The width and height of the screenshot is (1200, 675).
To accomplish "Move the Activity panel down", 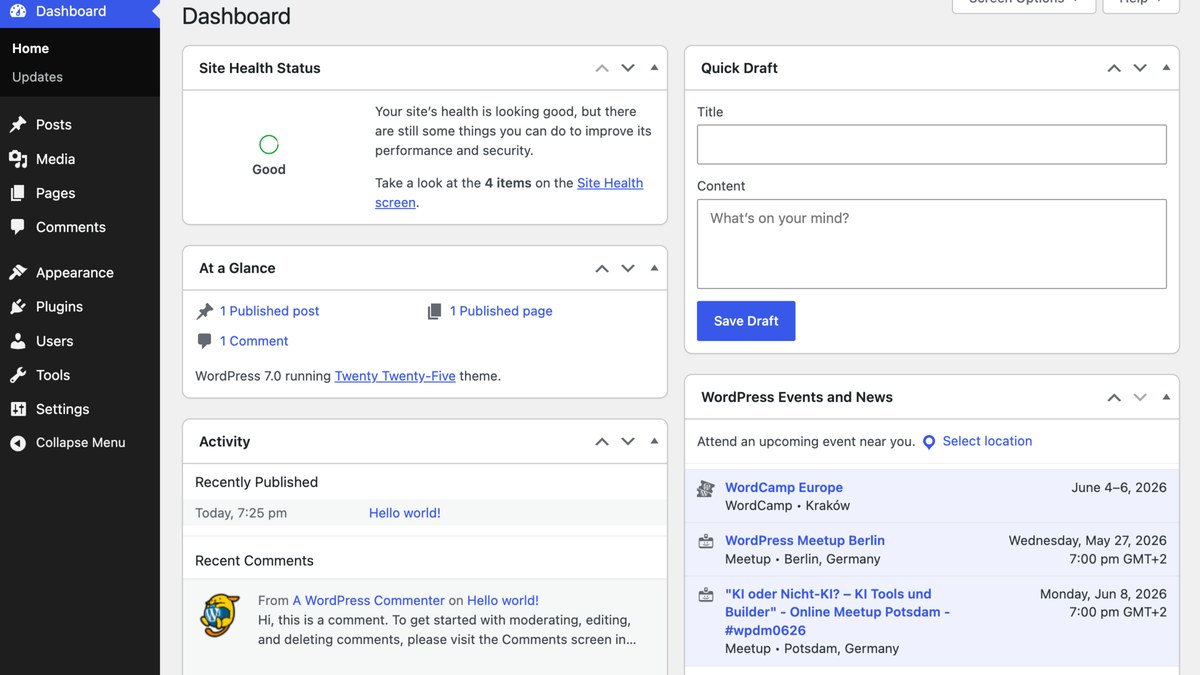I will pos(628,441).
